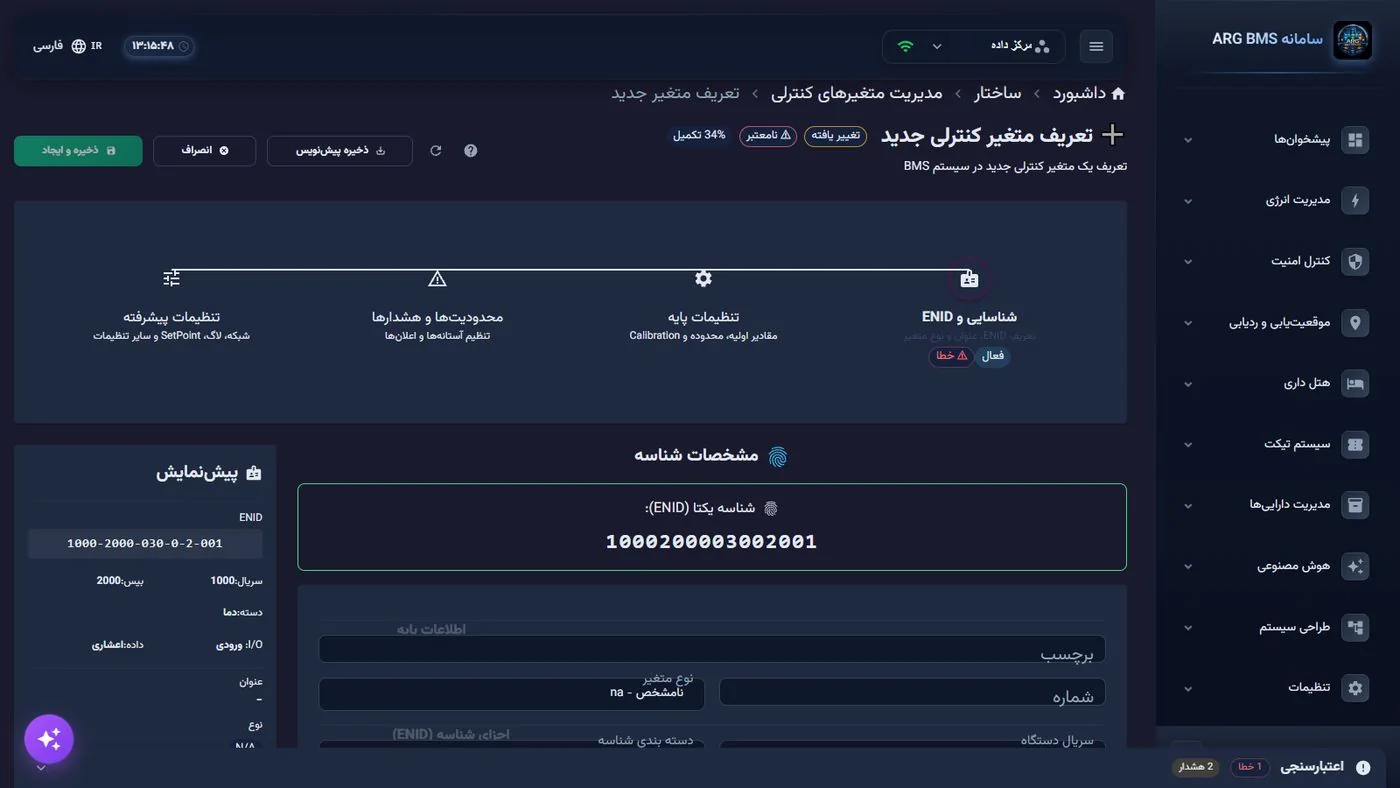This screenshot has width=1400, height=788.
Task: Click the refresh icon beside save draft
Action: (x=436, y=151)
